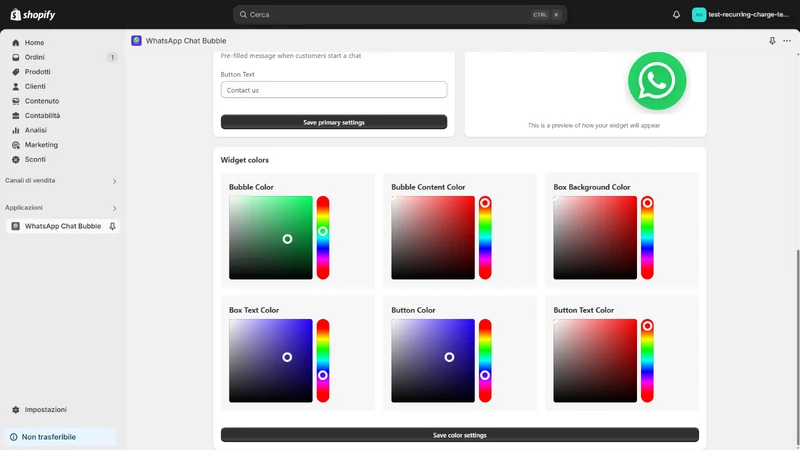This screenshot has width=800, height=450.
Task: Click the store name test-recurring-charge
Action: tap(748, 14)
